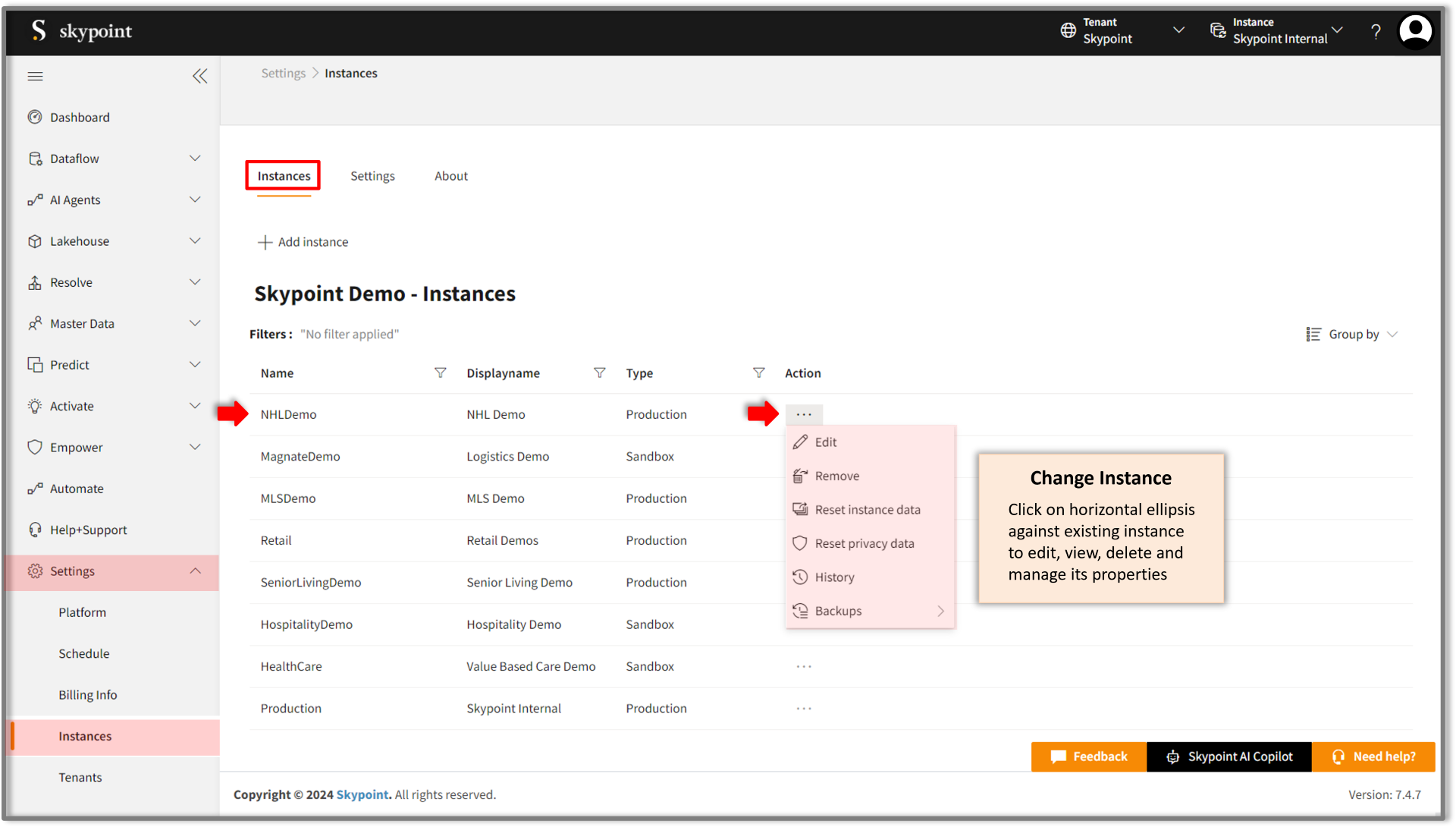Open Billing Info in Settings submenu
Viewport: 1456px width, 827px height.
(x=88, y=695)
